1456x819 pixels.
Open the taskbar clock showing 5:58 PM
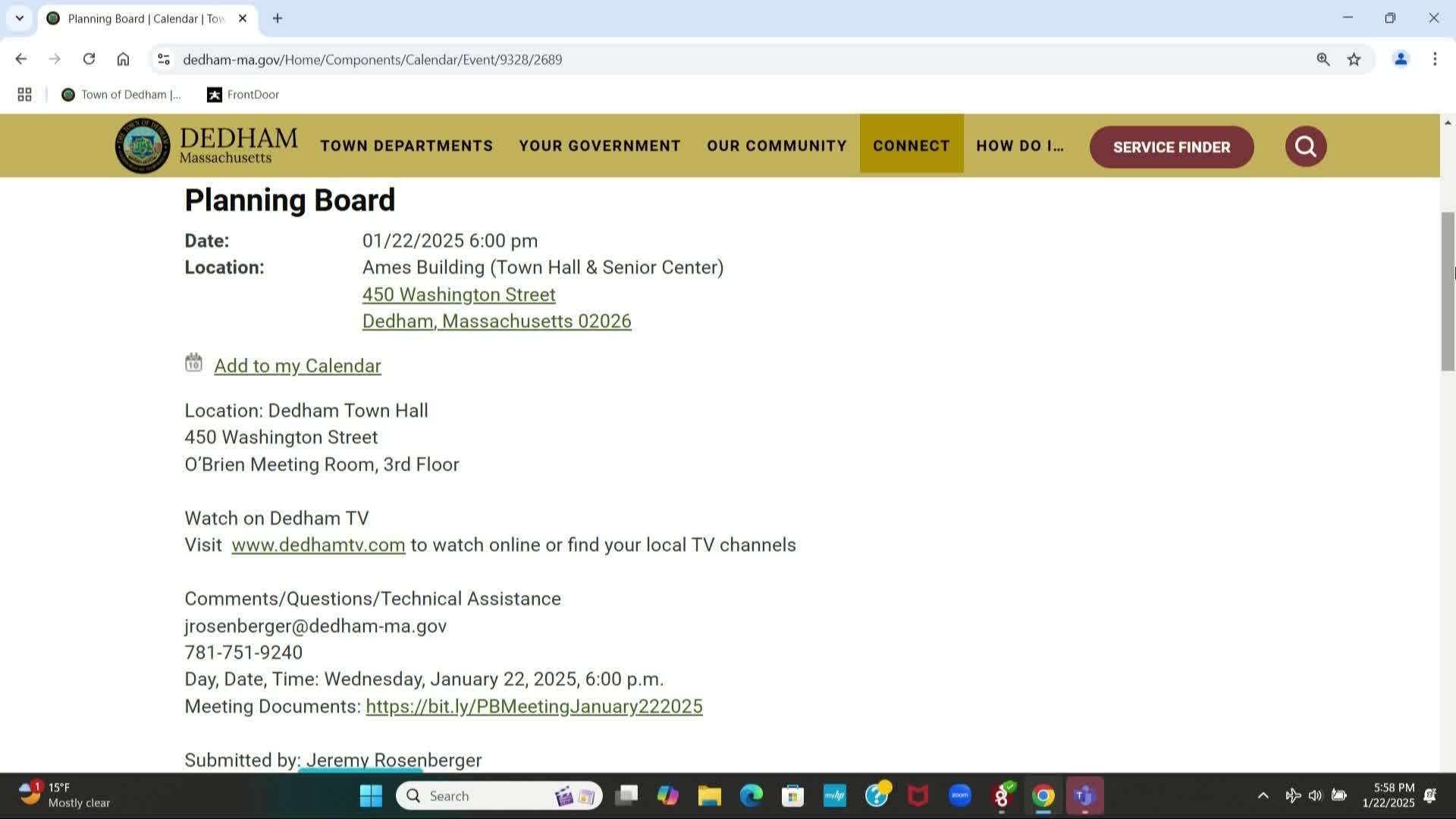[x=1388, y=795]
